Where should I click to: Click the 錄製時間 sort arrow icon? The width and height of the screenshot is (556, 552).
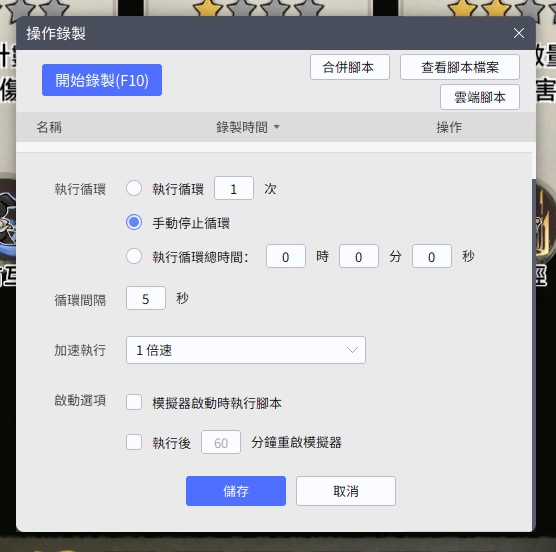click(x=277, y=127)
